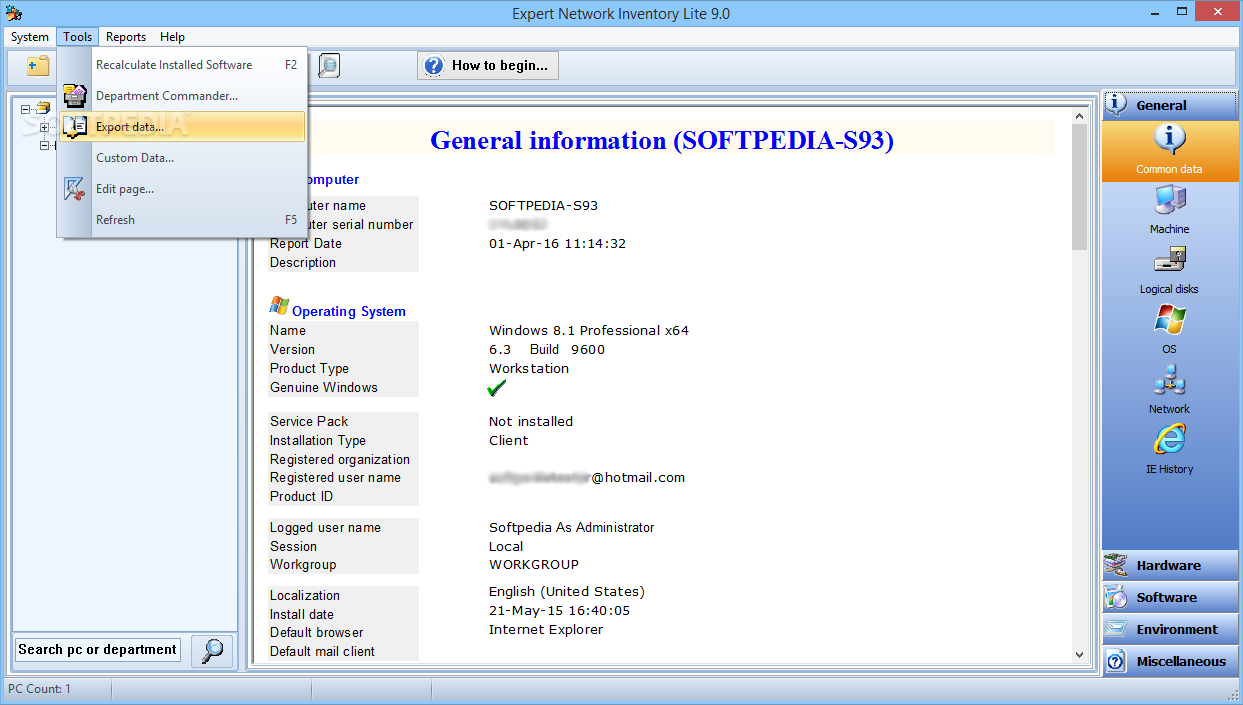Viewport: 1243px width, 705px height.
Task: Choose Custom Data menu item
Action: coord(182,158)
